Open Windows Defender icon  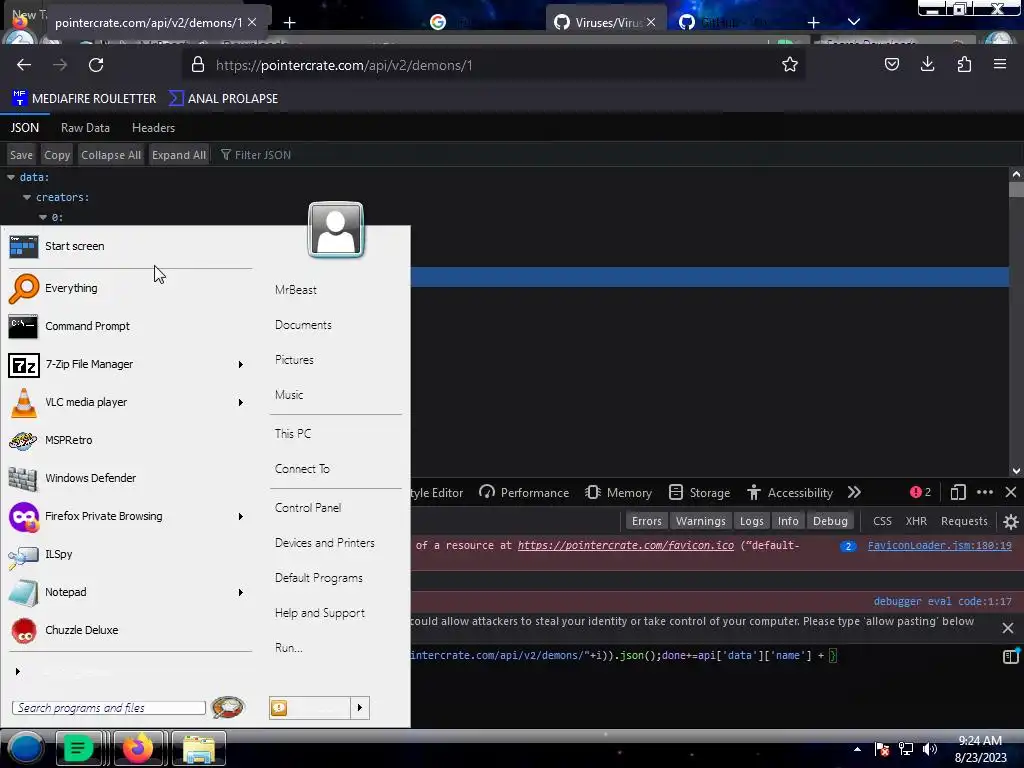point(23,479)
